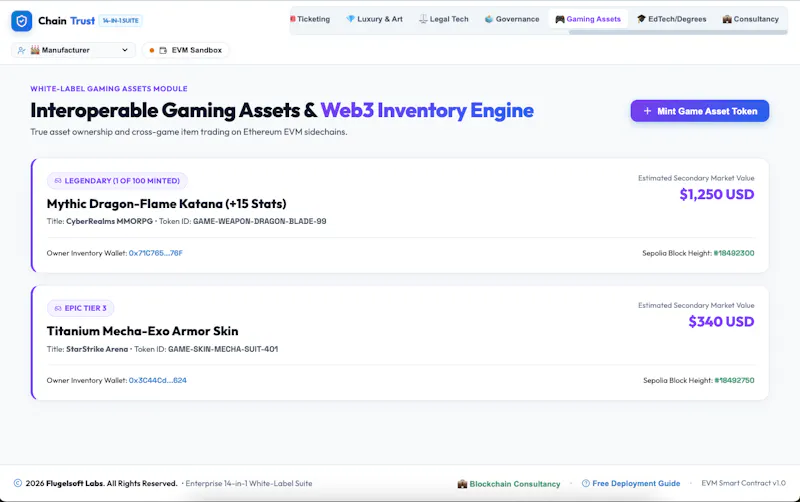
Task: Open wallet address 0x71C765...76F
Action: [156, 253]
